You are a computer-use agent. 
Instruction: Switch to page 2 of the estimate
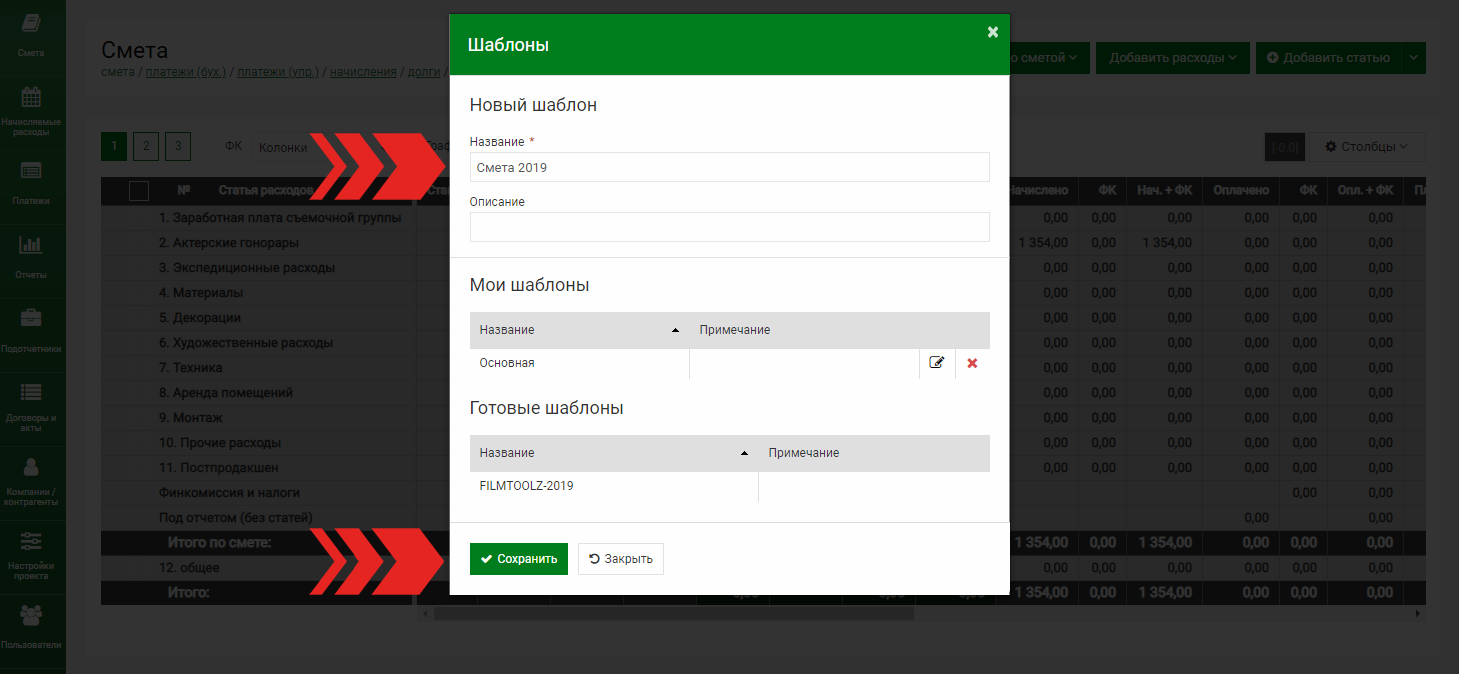click(x=146, y=147)
